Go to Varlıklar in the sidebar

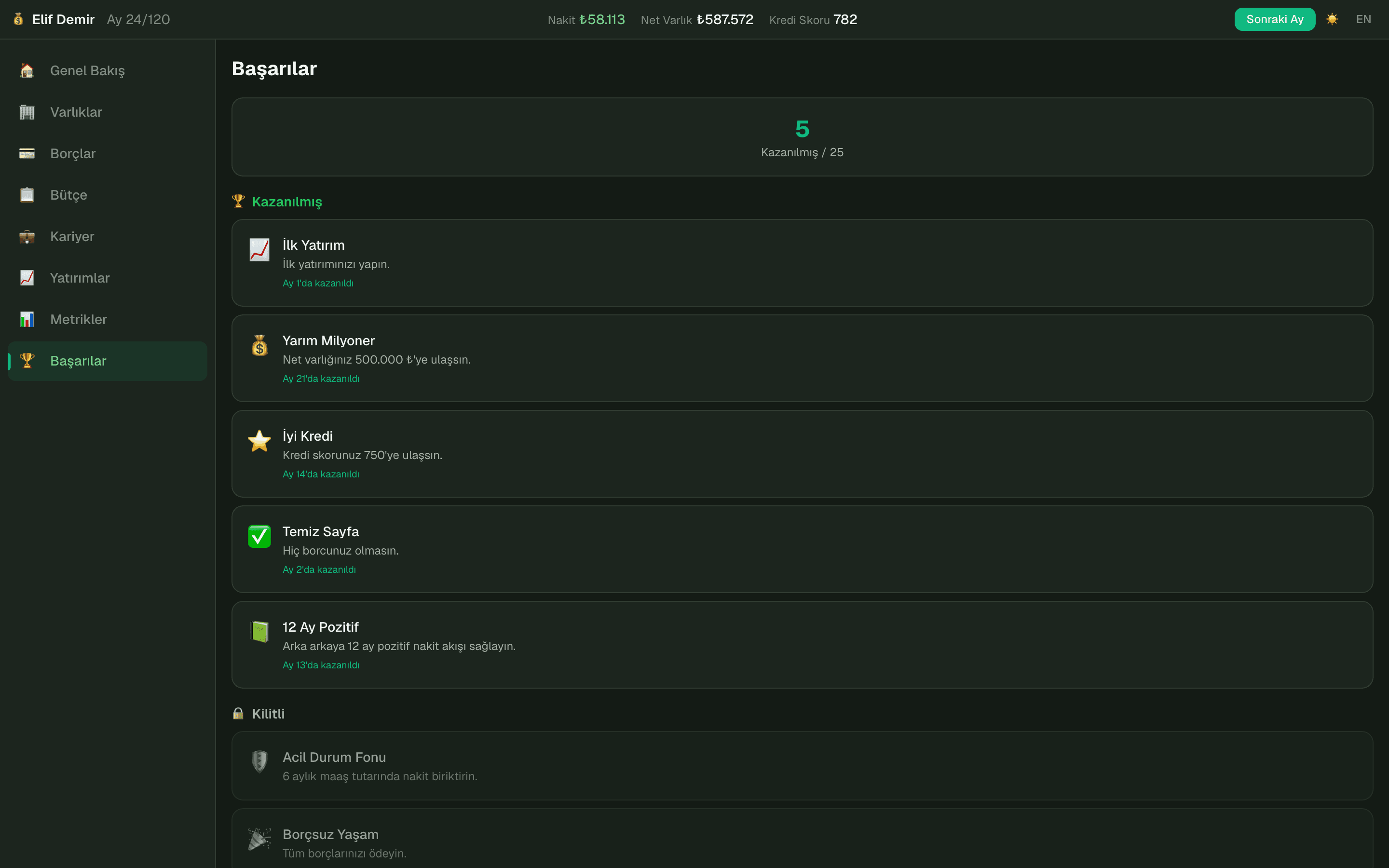pyautogui.click(x=108, y=112)
